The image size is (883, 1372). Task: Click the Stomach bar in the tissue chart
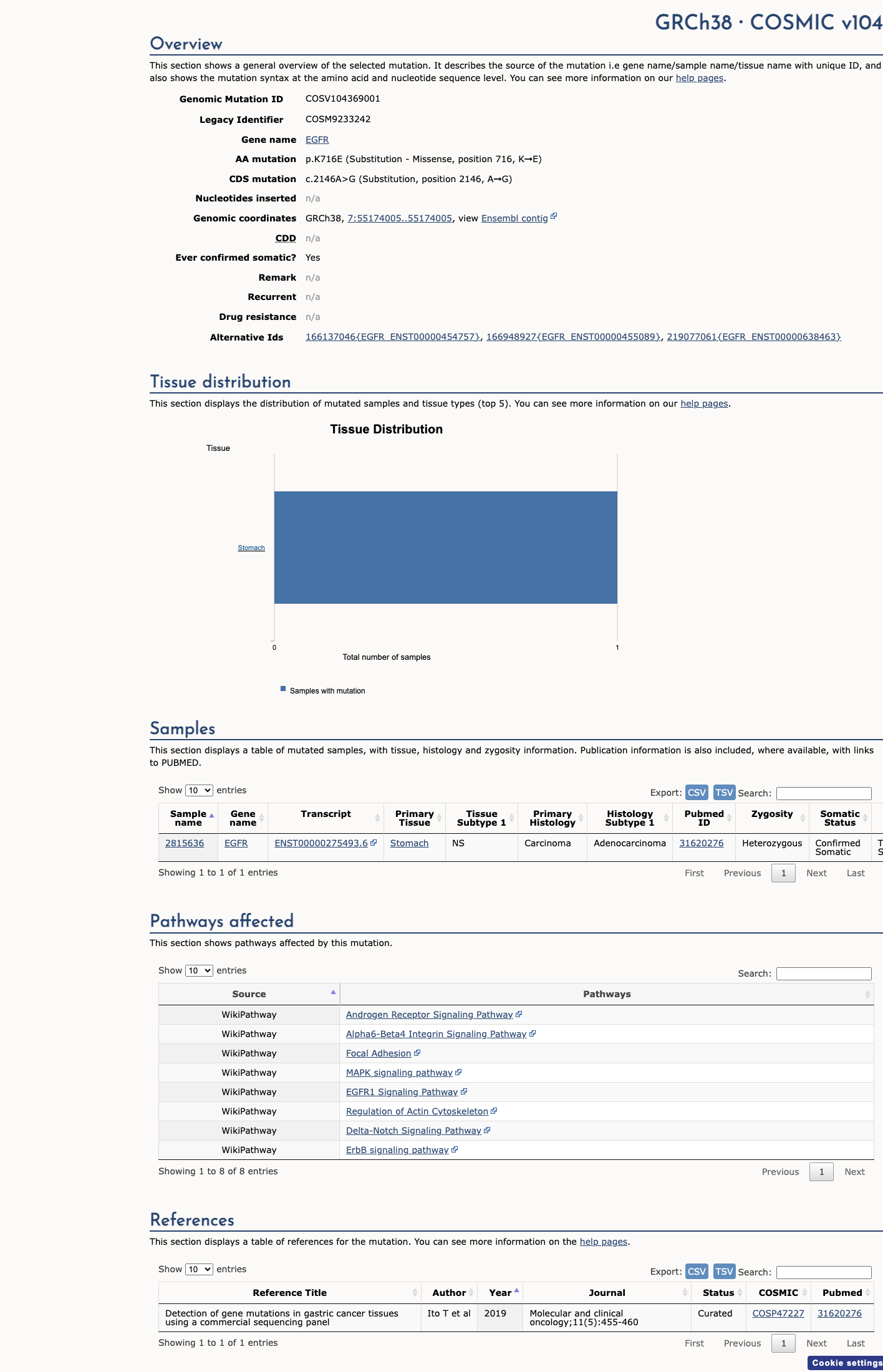pyautogui.click(x=446, y=548)
